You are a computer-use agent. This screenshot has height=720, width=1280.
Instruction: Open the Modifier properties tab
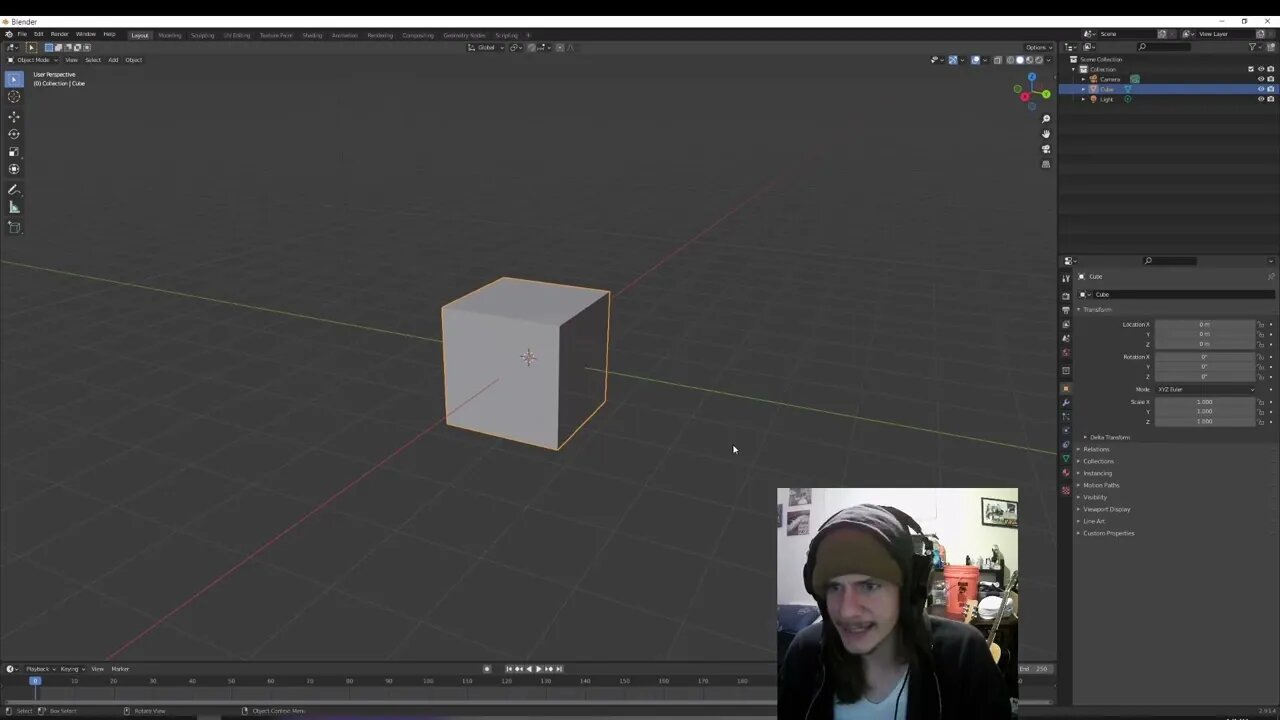click(1065, 400)
